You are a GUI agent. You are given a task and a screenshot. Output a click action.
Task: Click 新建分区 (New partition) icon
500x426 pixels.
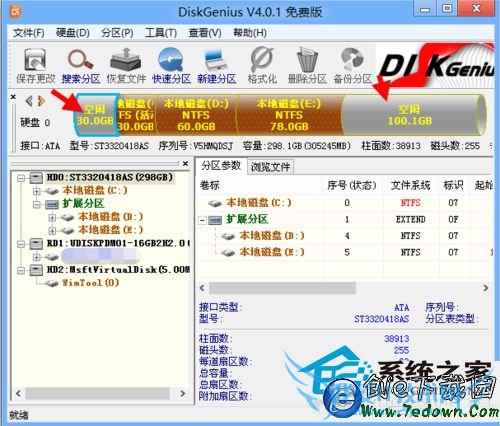[216, 66]
